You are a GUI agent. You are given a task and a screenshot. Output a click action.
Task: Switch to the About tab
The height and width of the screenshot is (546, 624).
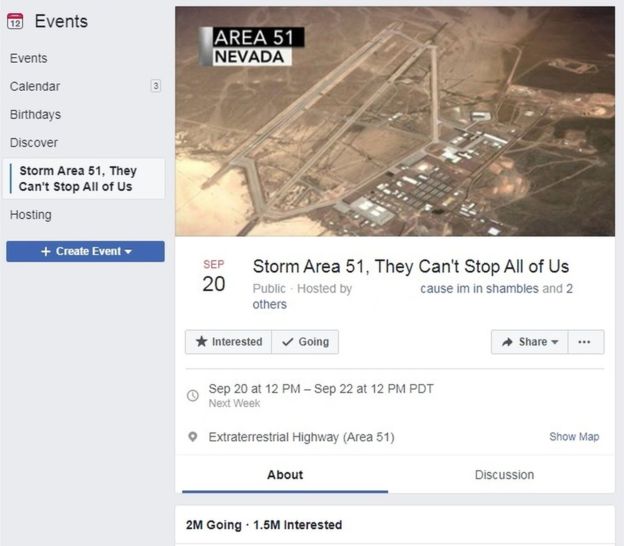(285, 475)
